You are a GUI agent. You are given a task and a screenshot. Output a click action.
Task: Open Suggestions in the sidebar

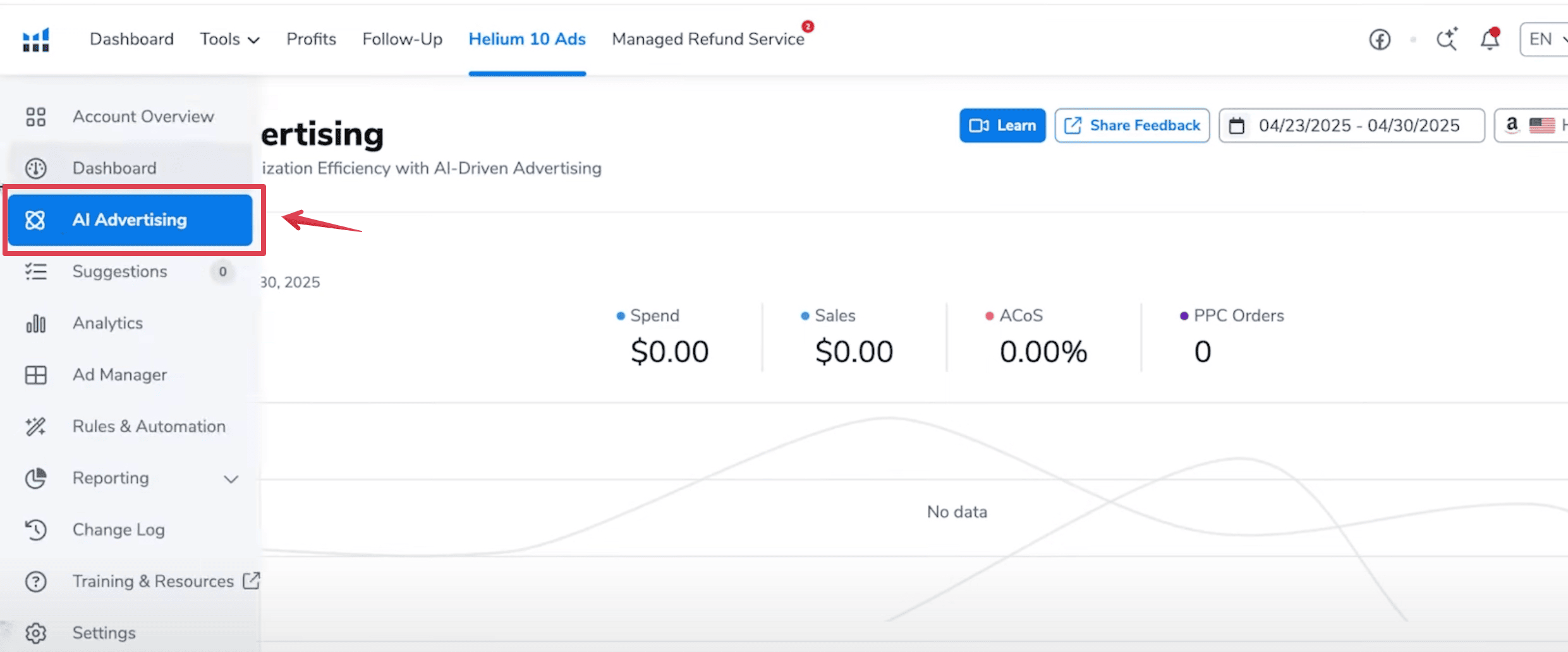(119, 271)
